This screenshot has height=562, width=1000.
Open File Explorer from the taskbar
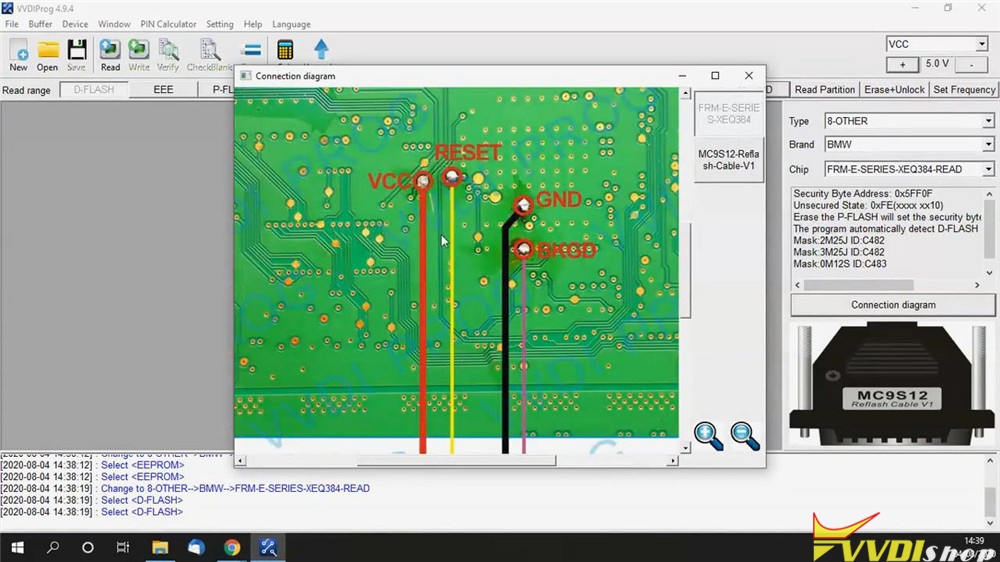[159, 547]
